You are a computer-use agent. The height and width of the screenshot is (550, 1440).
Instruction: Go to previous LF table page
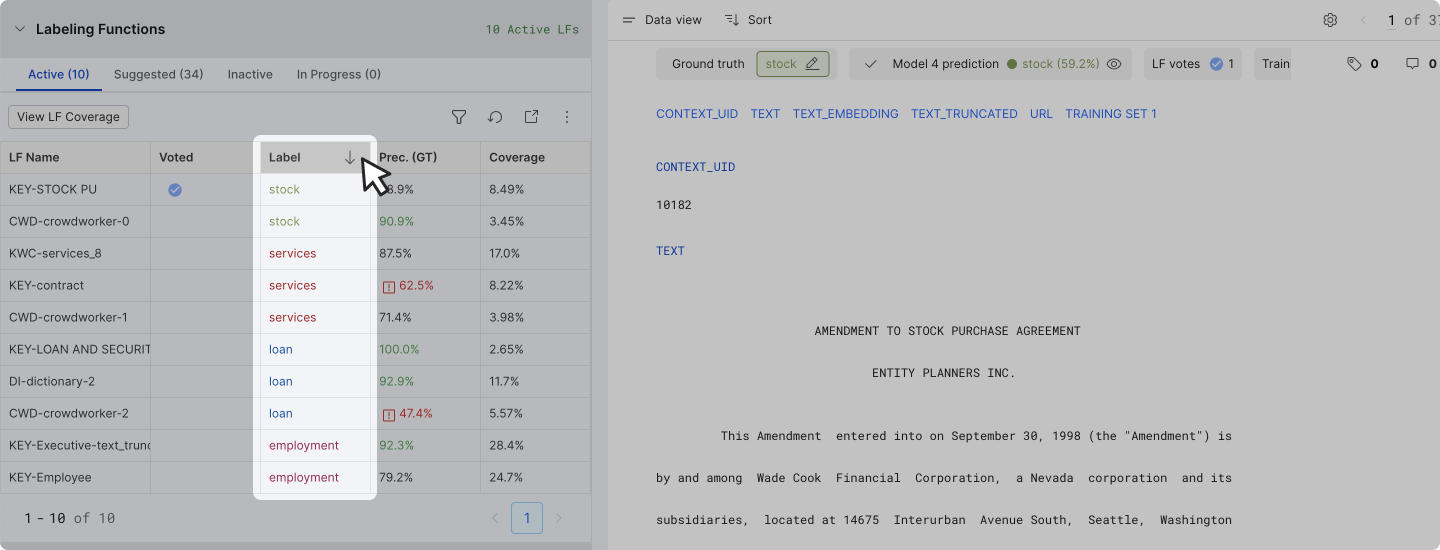pos(494,518)
